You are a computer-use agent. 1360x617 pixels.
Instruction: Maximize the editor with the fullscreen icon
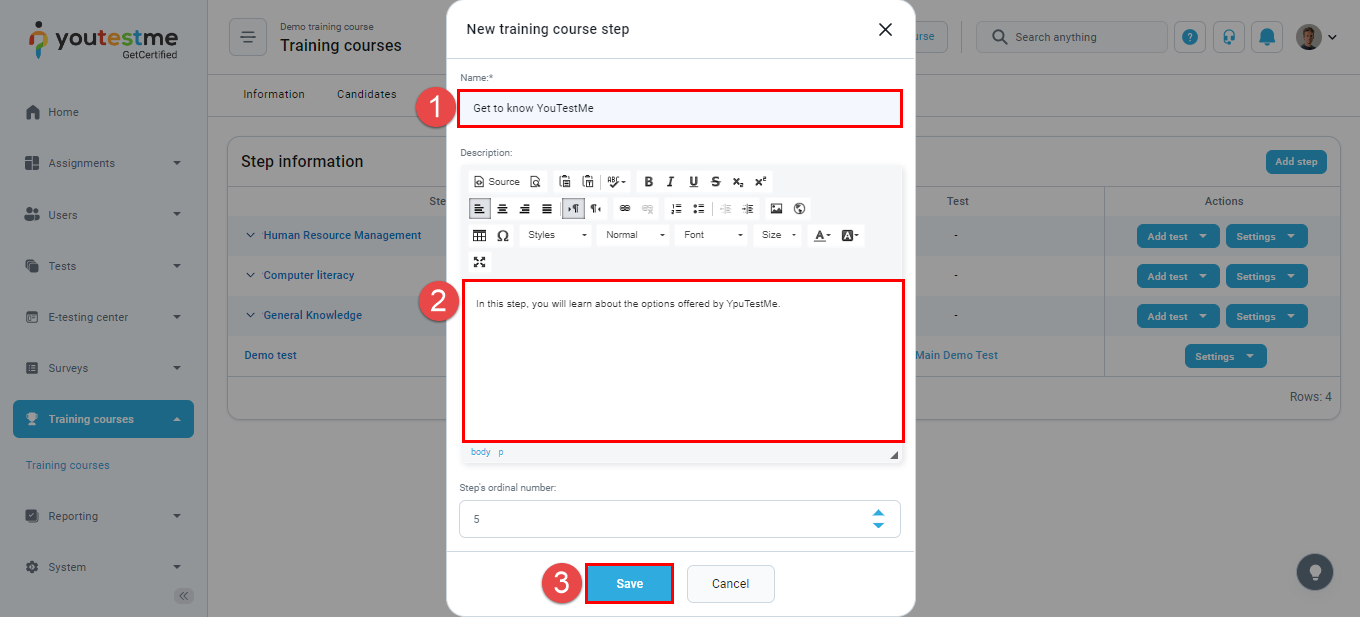pyautogui.click(x=480, y=262)
